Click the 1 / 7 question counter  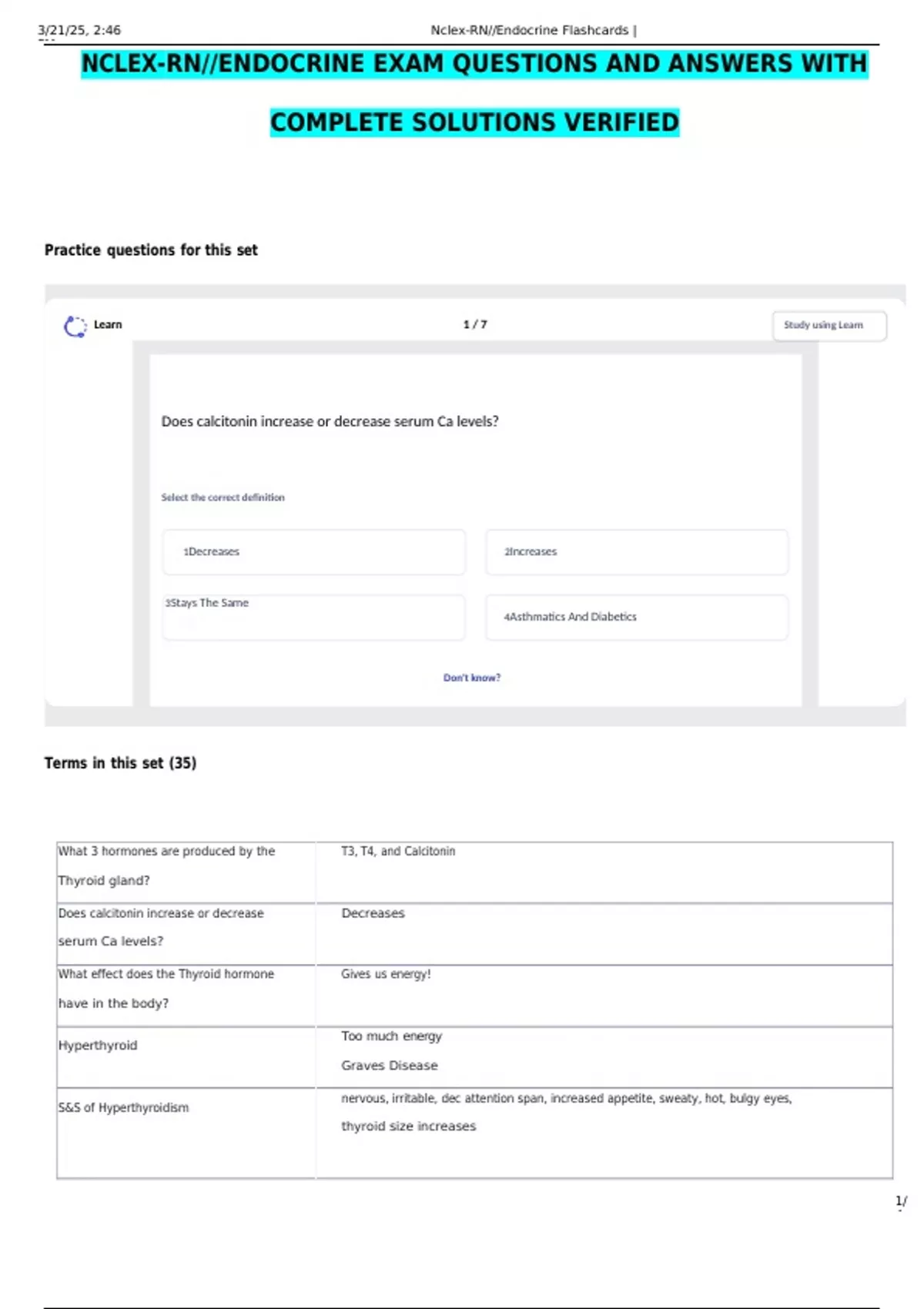tap(475, 325)
